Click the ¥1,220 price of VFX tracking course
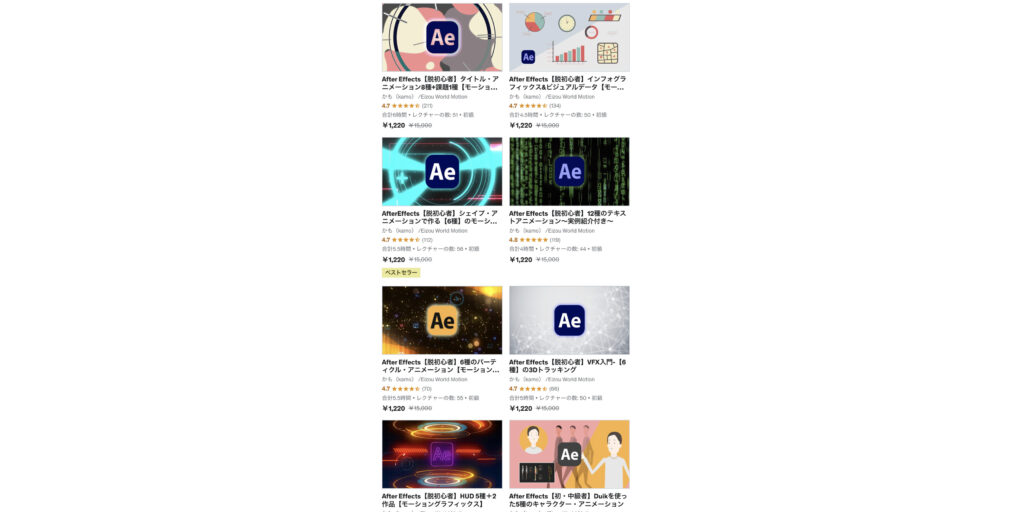The image size is (1024, 512). pyautogui.click(x=521, y=408)
